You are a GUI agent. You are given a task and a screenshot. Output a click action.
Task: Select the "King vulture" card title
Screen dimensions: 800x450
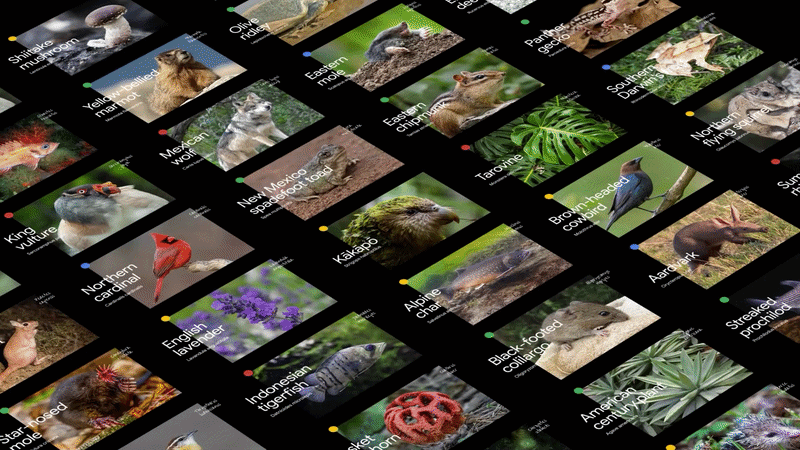coord(30,237)
